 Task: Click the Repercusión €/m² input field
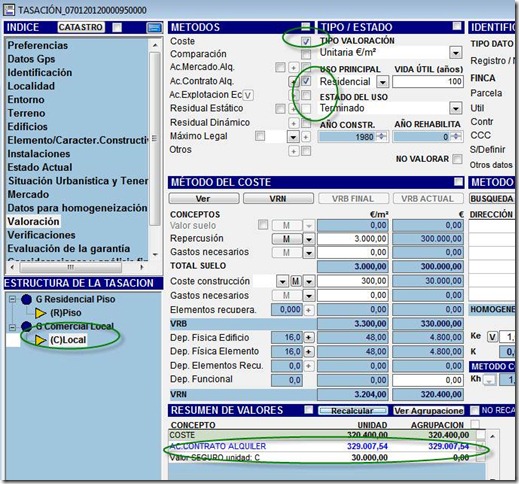[x=353, y=239]
